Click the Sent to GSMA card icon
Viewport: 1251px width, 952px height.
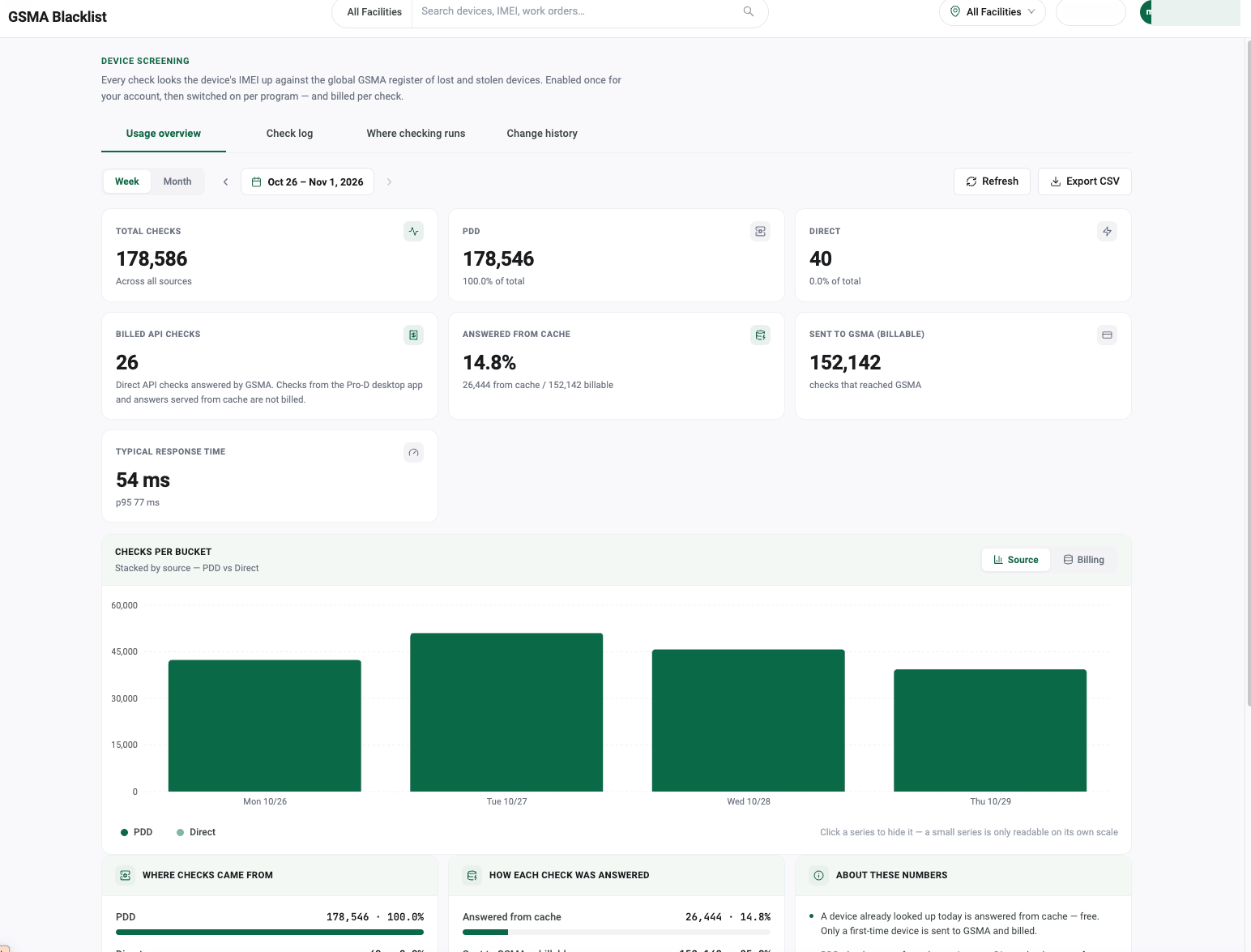pyautogui.click(x=1107, y=335)
